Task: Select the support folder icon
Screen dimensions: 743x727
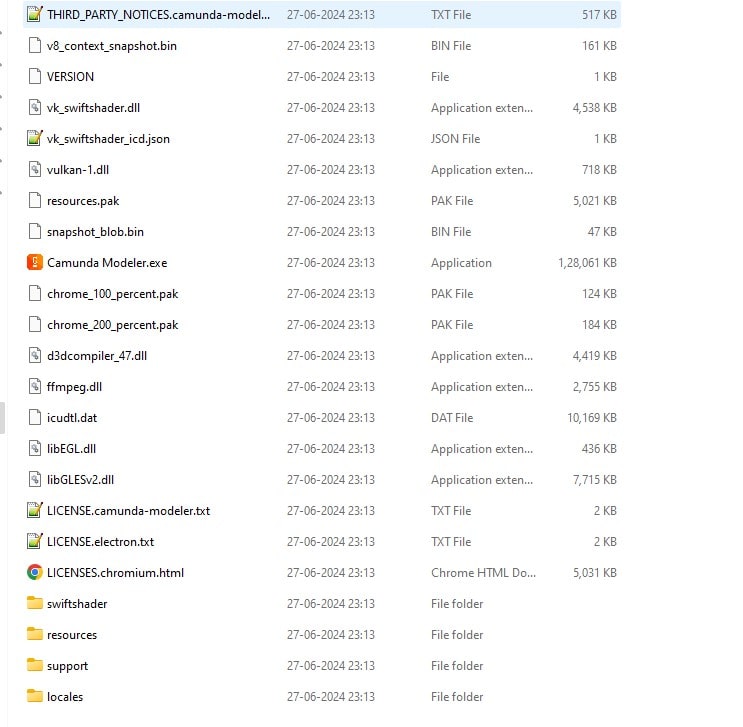Action: [35, 666]
